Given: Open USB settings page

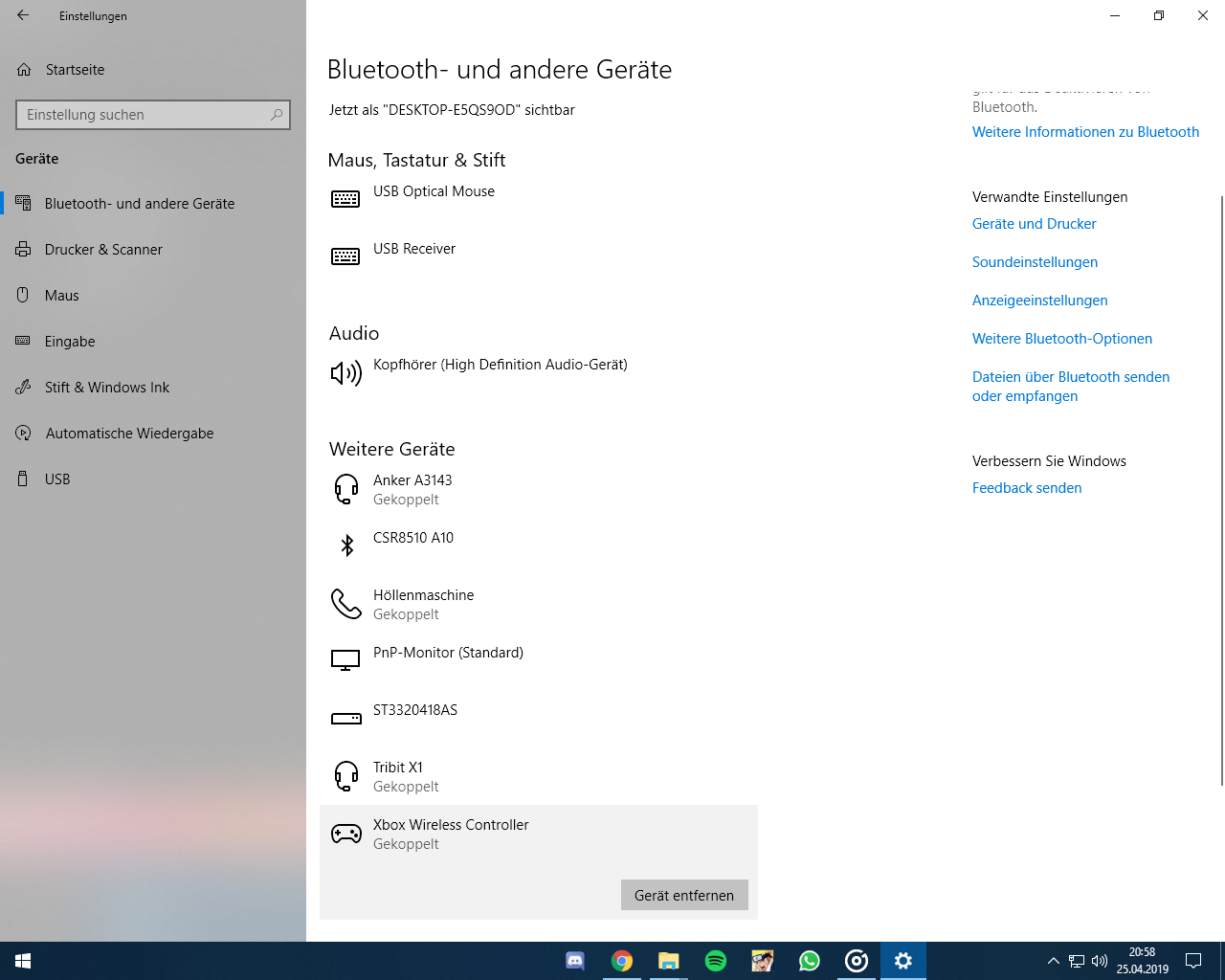Looking at the screenshot, I should pyautogui.click(x=153, y=479).
